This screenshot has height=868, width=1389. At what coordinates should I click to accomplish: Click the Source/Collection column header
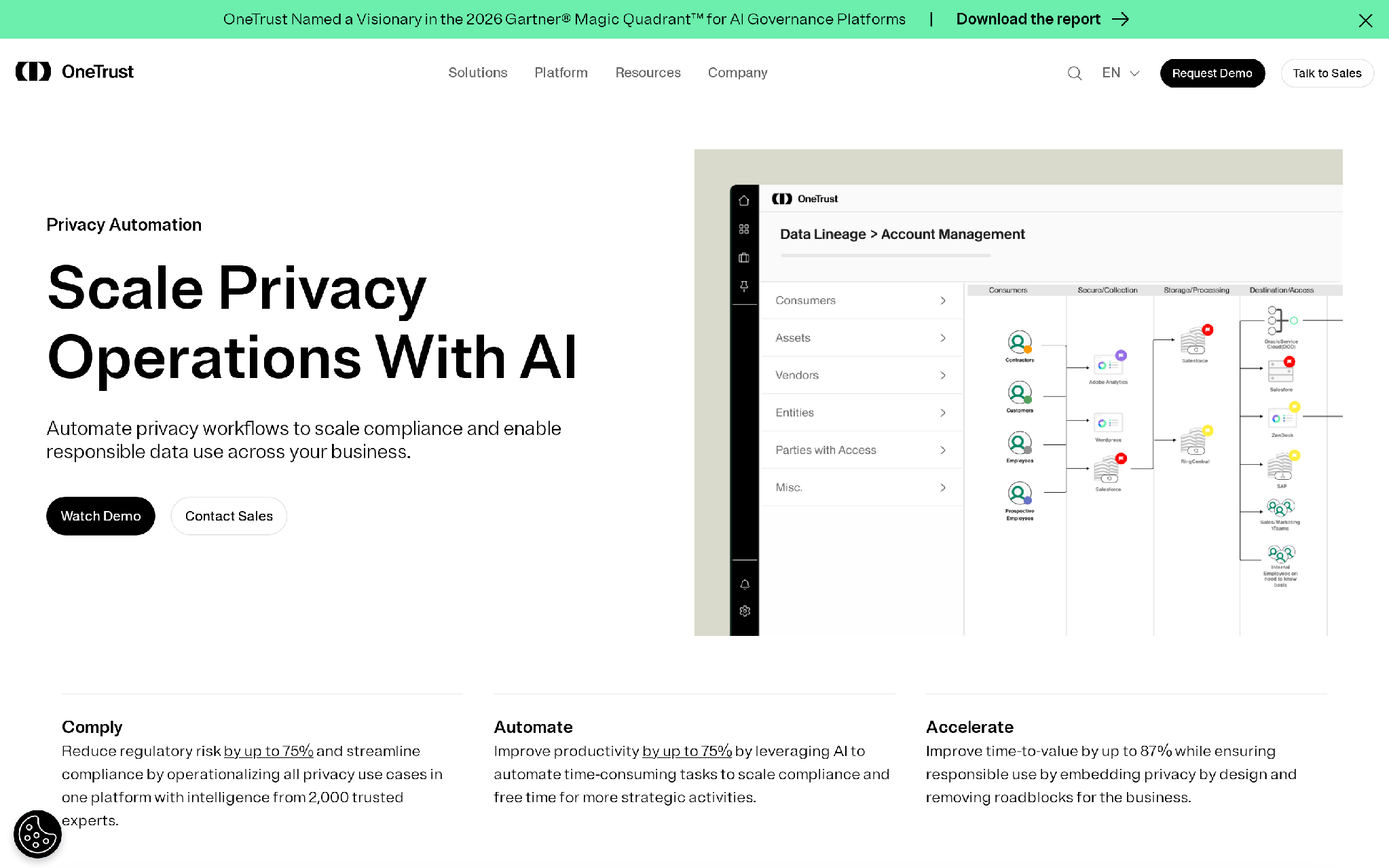1107,290
